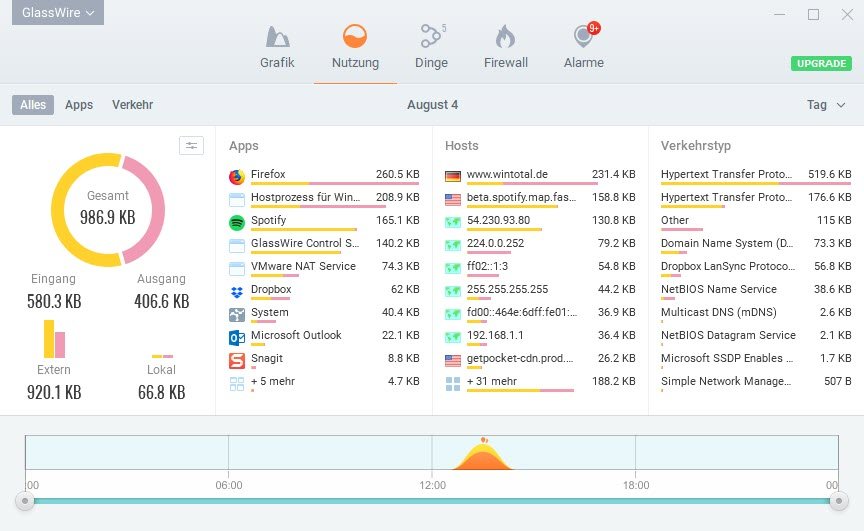Select the NetBIOS Name Service row
Viewport: 864px width, 531px height.
click(756, 291)
